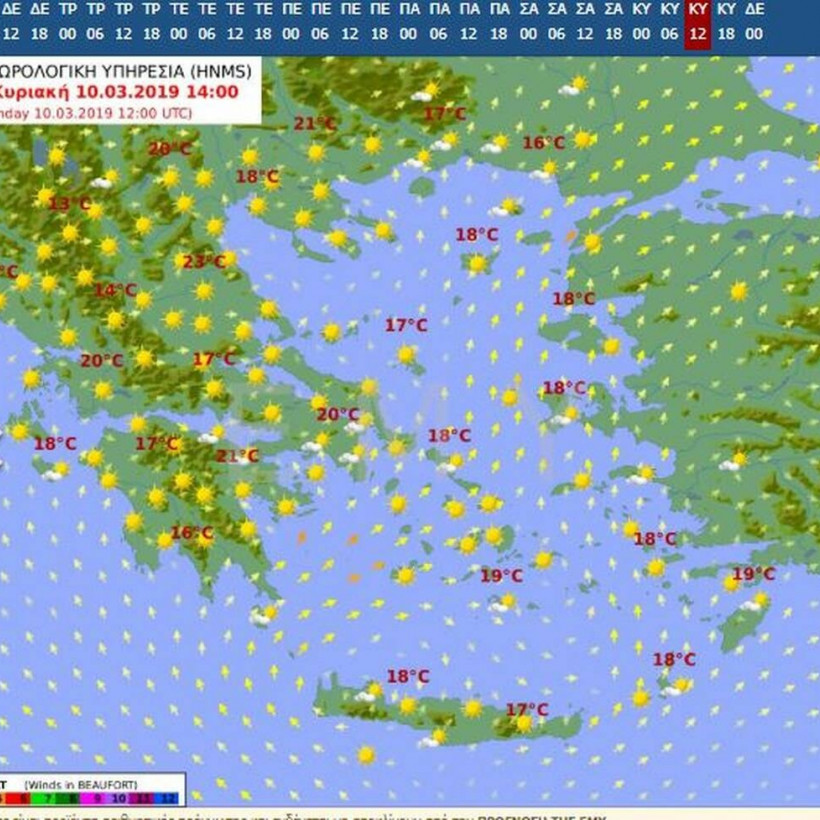Click the 13°C temperature label
820x820 pixels.
point(69,204)
